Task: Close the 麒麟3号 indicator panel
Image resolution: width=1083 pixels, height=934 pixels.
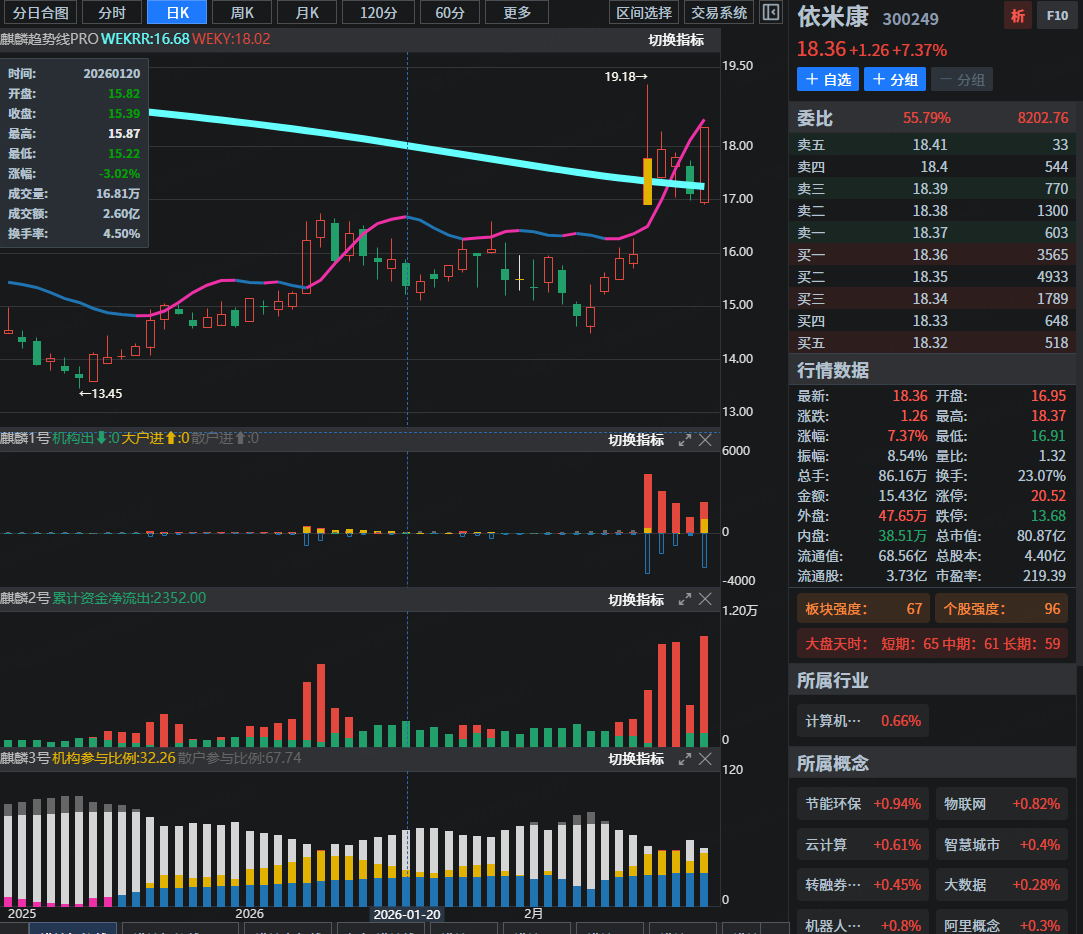Action: [x=705, y=759]
